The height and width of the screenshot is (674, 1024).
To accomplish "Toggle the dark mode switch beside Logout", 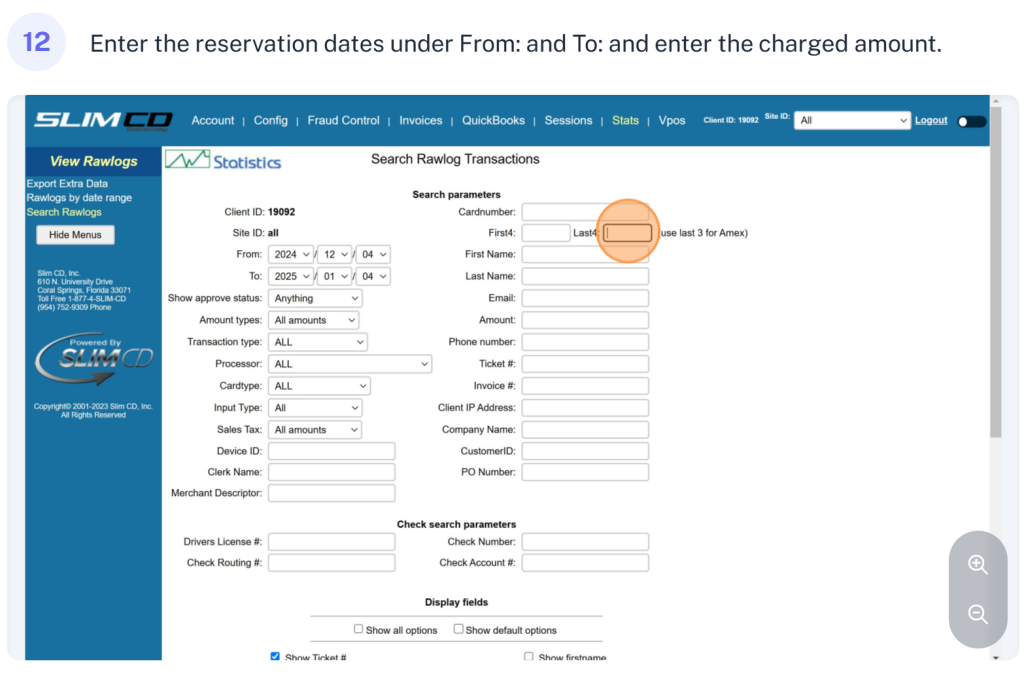I will (x=970, y=121).
